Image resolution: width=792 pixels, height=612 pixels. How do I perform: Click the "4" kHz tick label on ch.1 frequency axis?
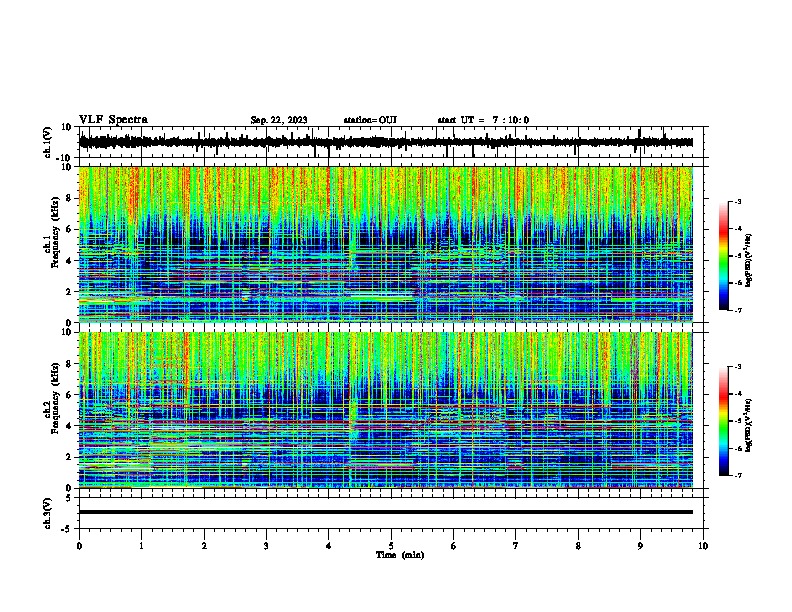click(69, 261)
